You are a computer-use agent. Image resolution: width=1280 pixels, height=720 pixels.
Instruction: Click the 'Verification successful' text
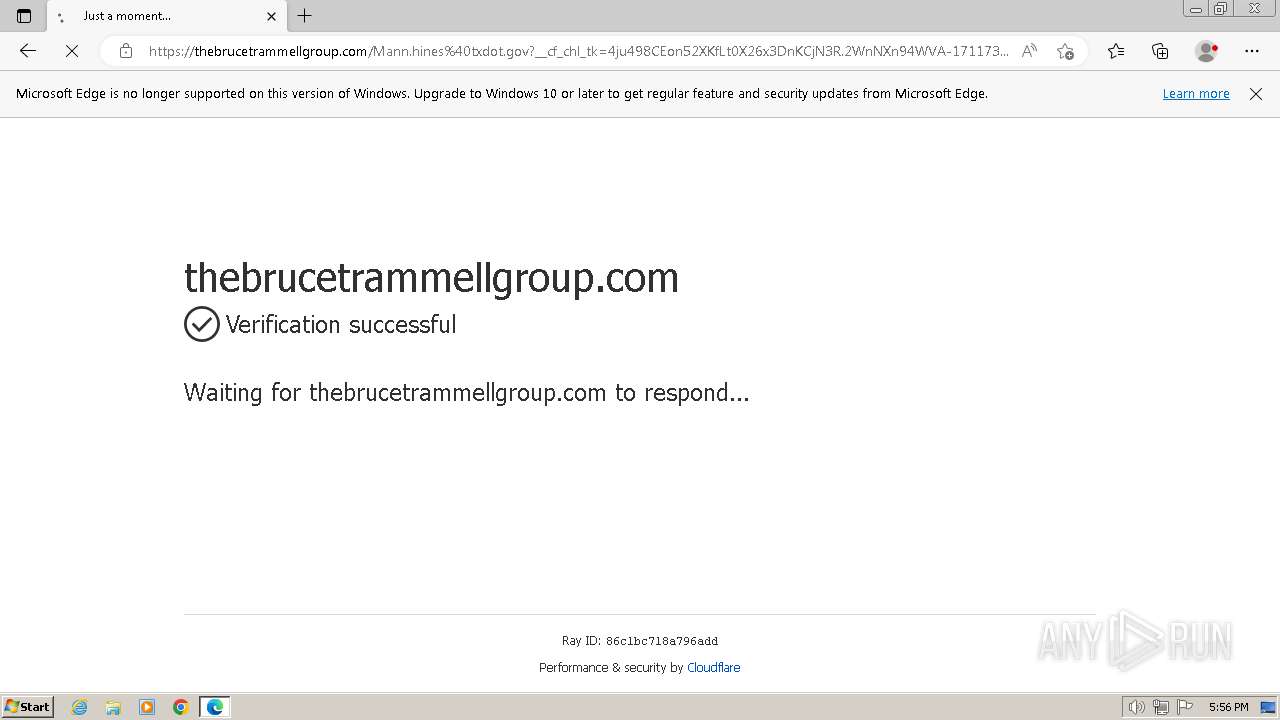[x=341, y=324]
